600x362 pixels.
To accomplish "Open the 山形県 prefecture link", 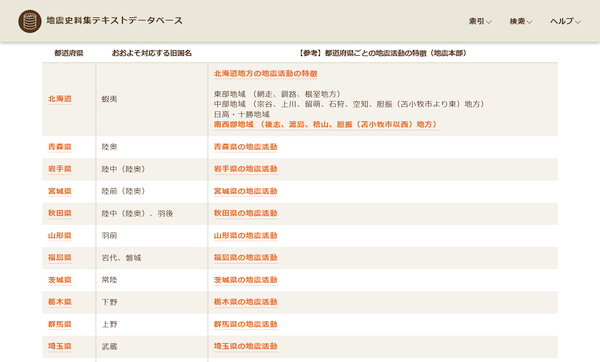I will pyautogui.click(x=60, y=235).
